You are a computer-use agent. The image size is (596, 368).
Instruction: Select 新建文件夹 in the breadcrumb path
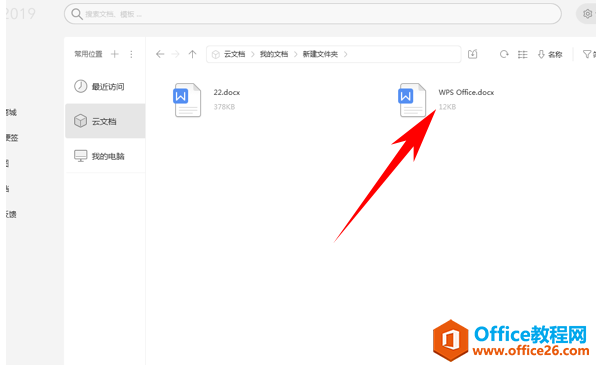pyautogui.click(x=320, y=54)
